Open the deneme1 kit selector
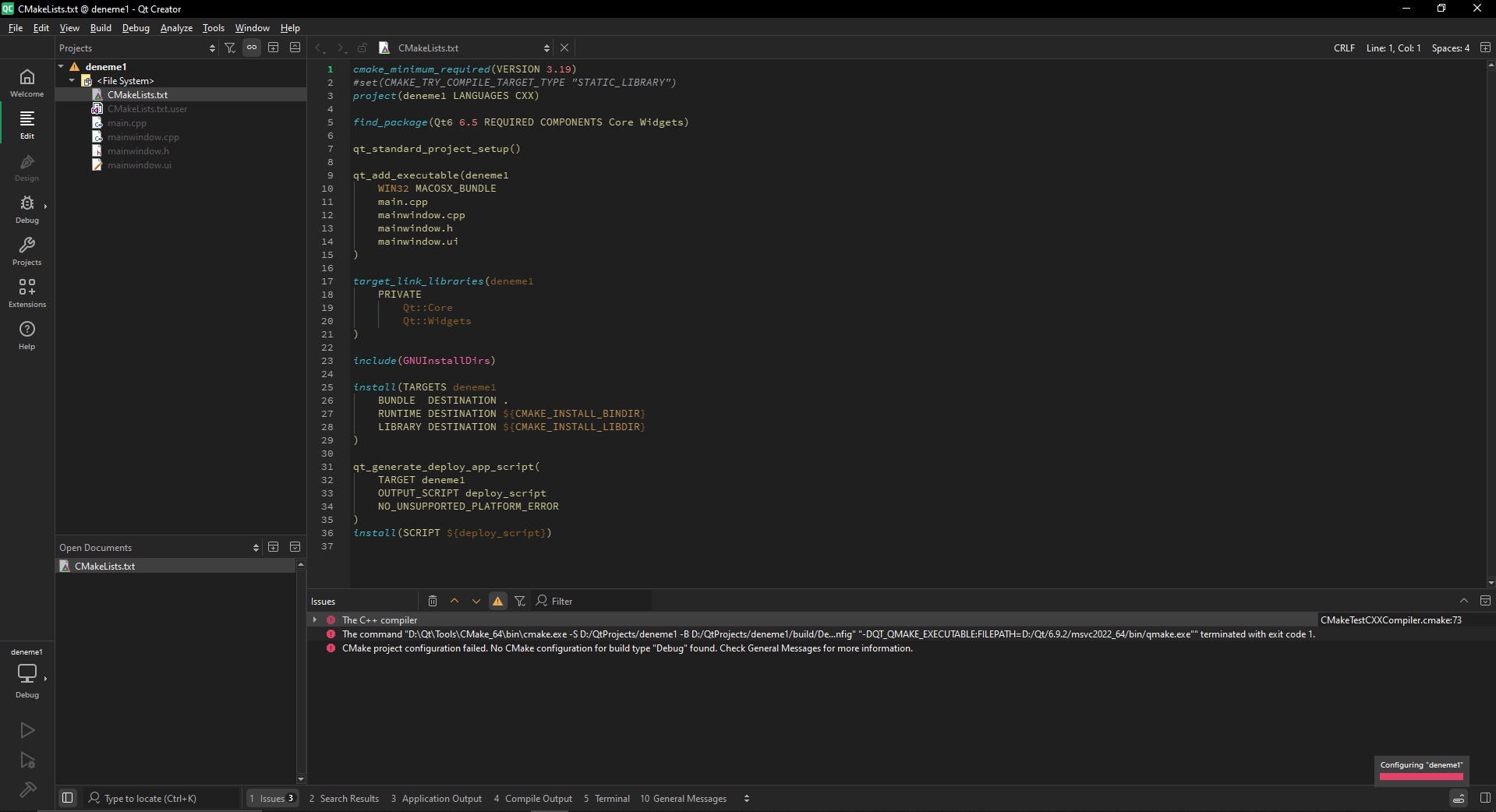The width and height of the screenshot is (1496, 812). coord(27,673)
